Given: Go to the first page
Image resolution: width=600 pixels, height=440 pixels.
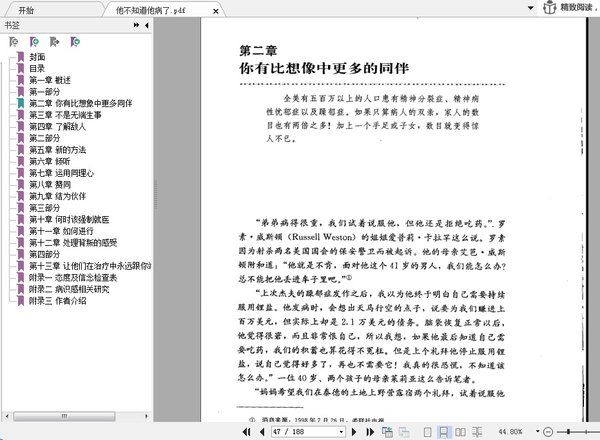Looking at the screenshot, I should point(246,432).
